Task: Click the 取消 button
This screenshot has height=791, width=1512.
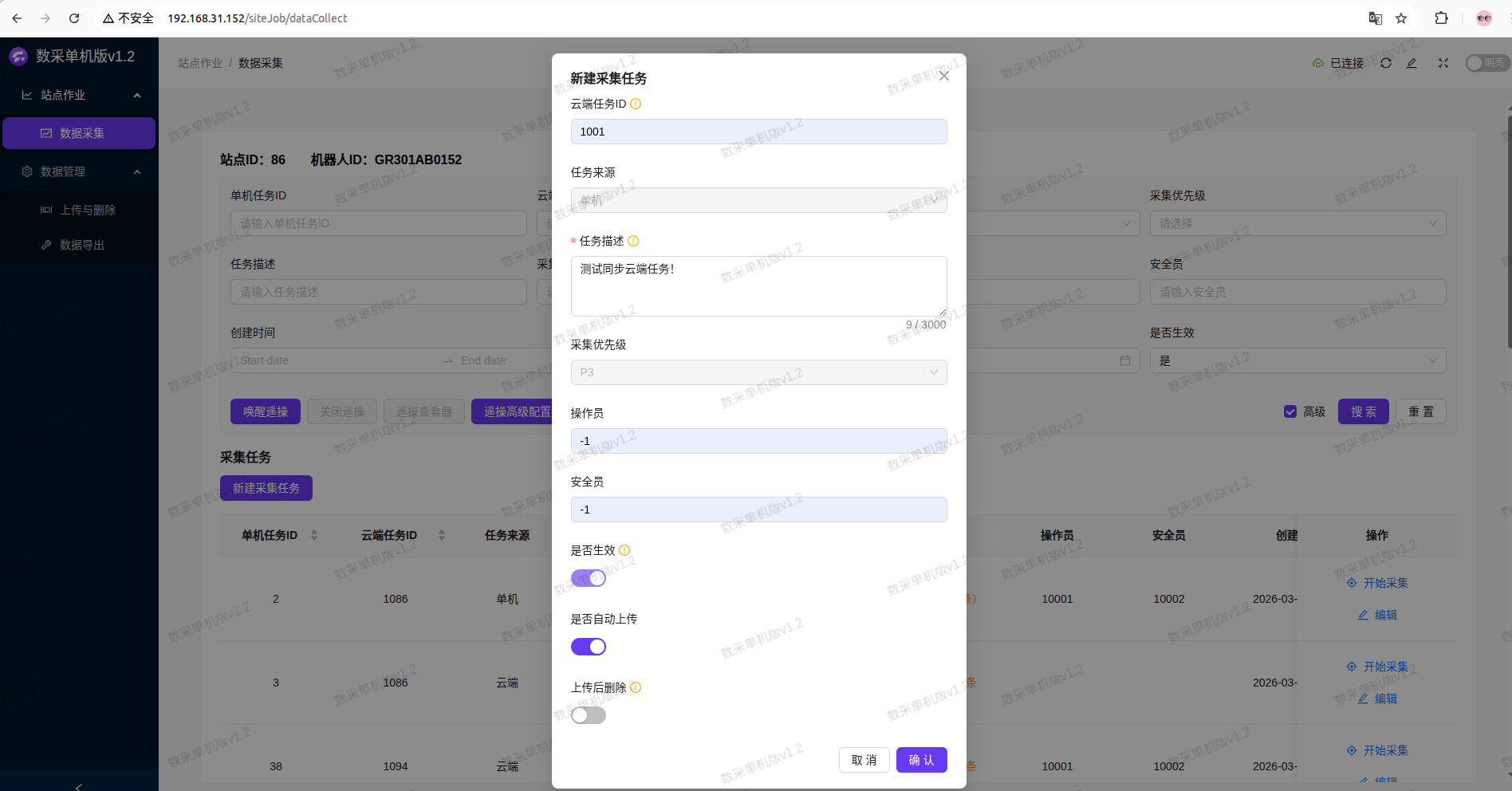Action: point(864,760)
